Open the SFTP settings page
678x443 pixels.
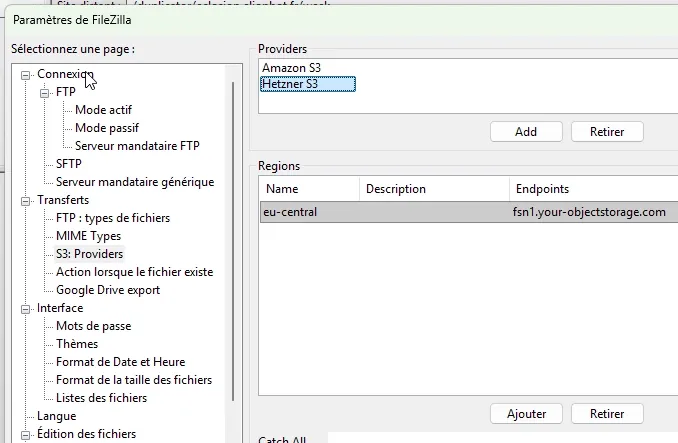69,164
